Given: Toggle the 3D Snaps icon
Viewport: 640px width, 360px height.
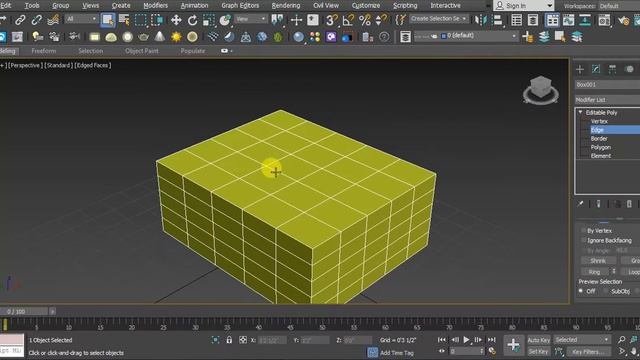Looking at the screenshot, I should [331, 20].
